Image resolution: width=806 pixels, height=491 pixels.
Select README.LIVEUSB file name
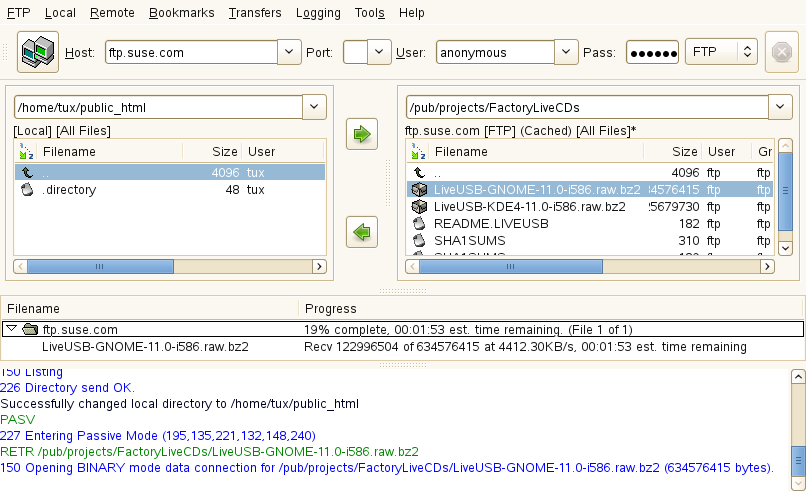491,224
